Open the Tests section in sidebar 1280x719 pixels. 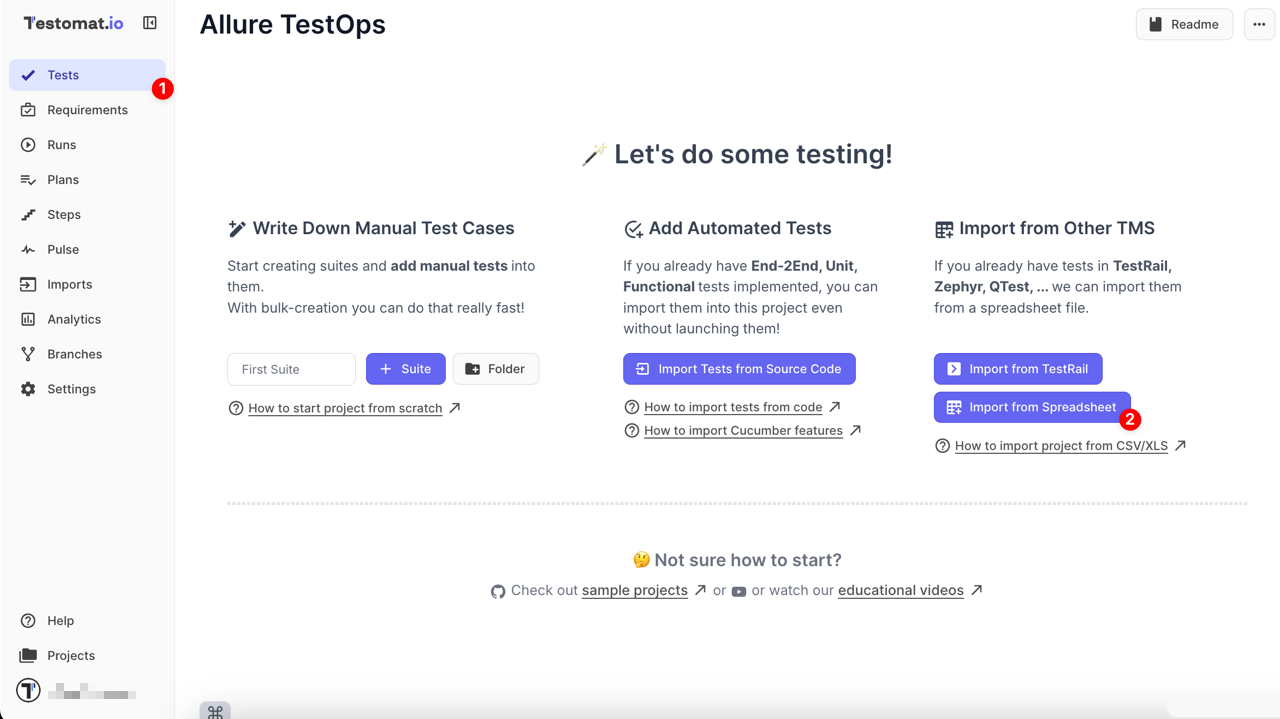coord(63,75)
